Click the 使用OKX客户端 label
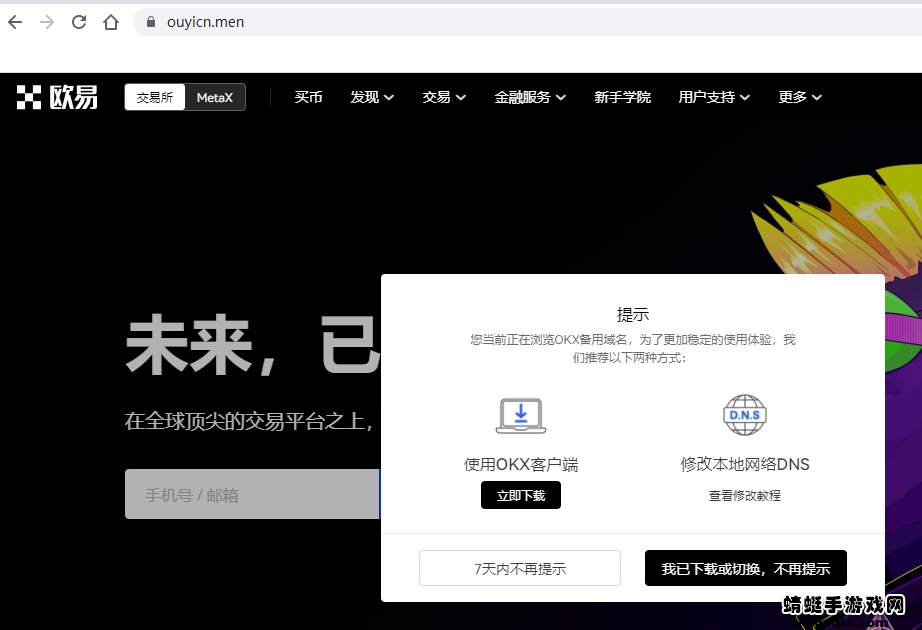Screen dimensions: 922x630 click(521, 465)
